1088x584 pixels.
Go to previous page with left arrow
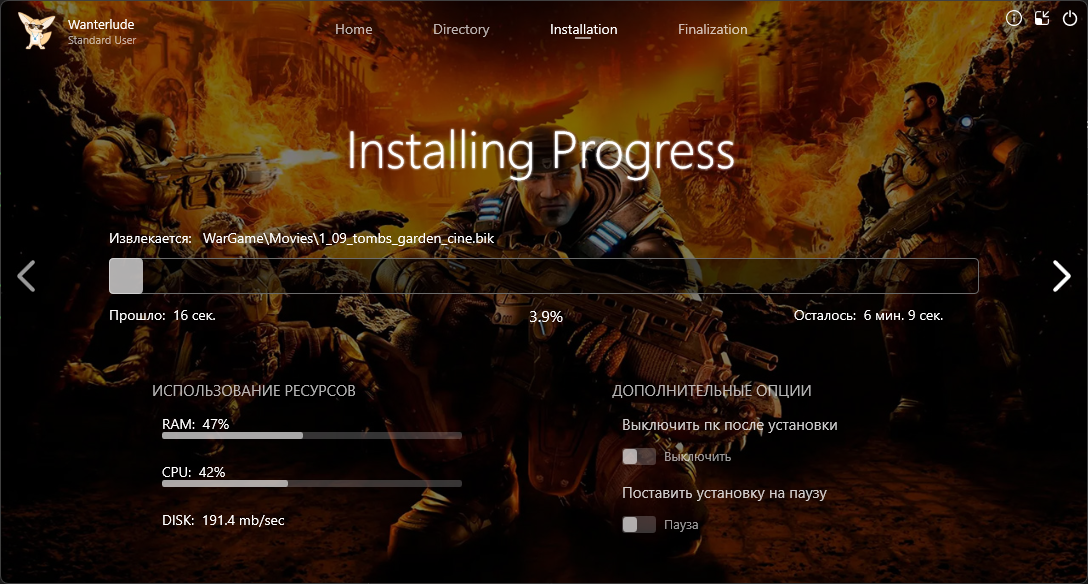(26, 276)
